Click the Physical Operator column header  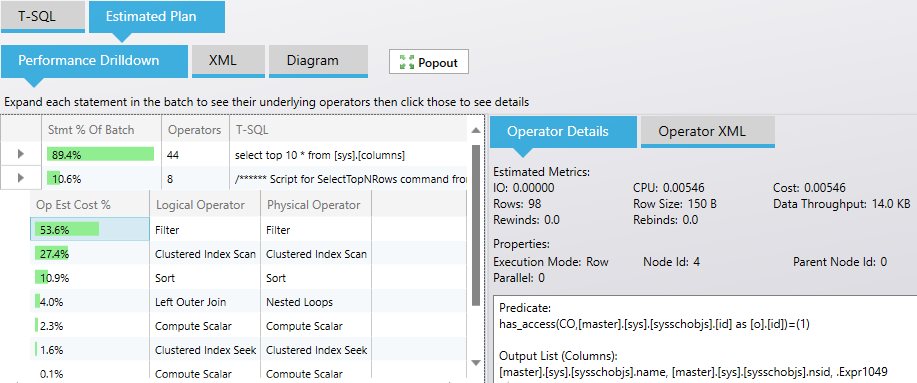coord(316,205)
